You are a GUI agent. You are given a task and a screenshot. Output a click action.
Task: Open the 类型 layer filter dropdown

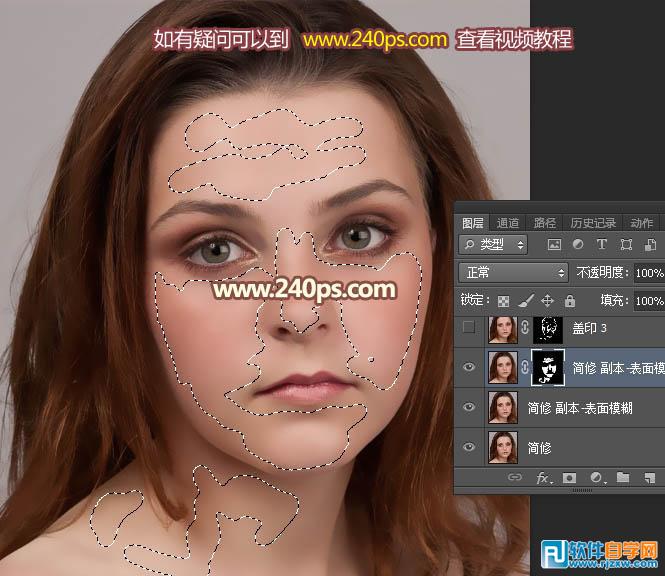tap(493, 244)
